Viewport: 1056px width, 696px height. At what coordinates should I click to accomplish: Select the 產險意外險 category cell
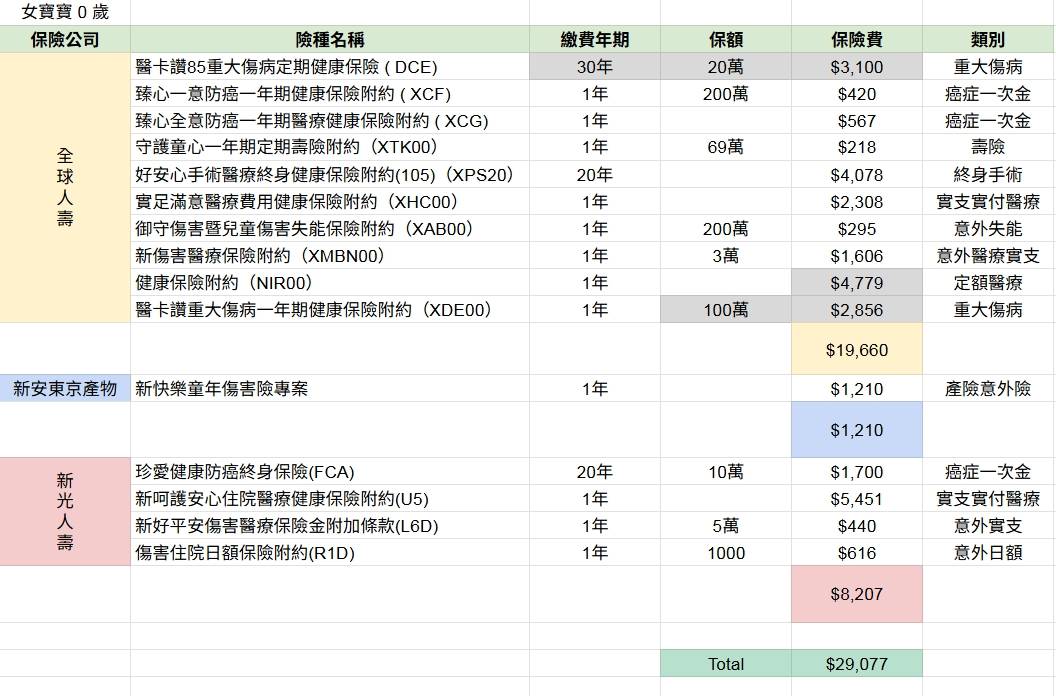point(987,389)
